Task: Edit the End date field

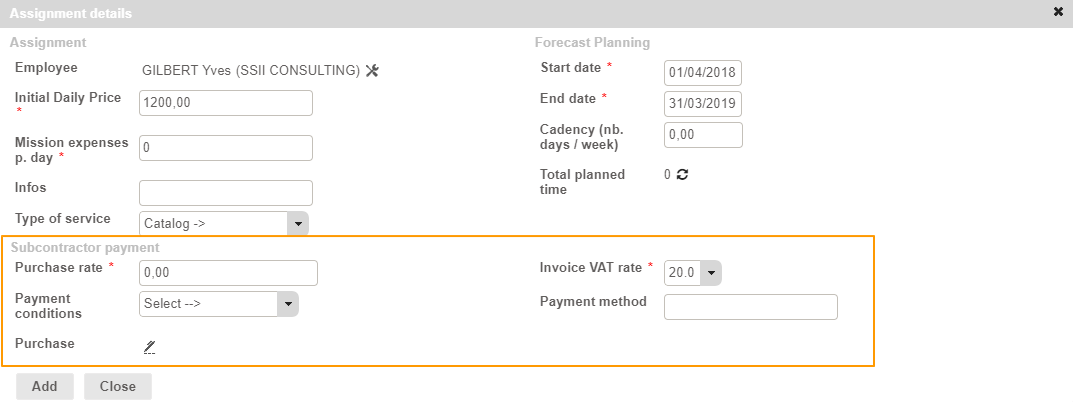Action: (703, 104)
